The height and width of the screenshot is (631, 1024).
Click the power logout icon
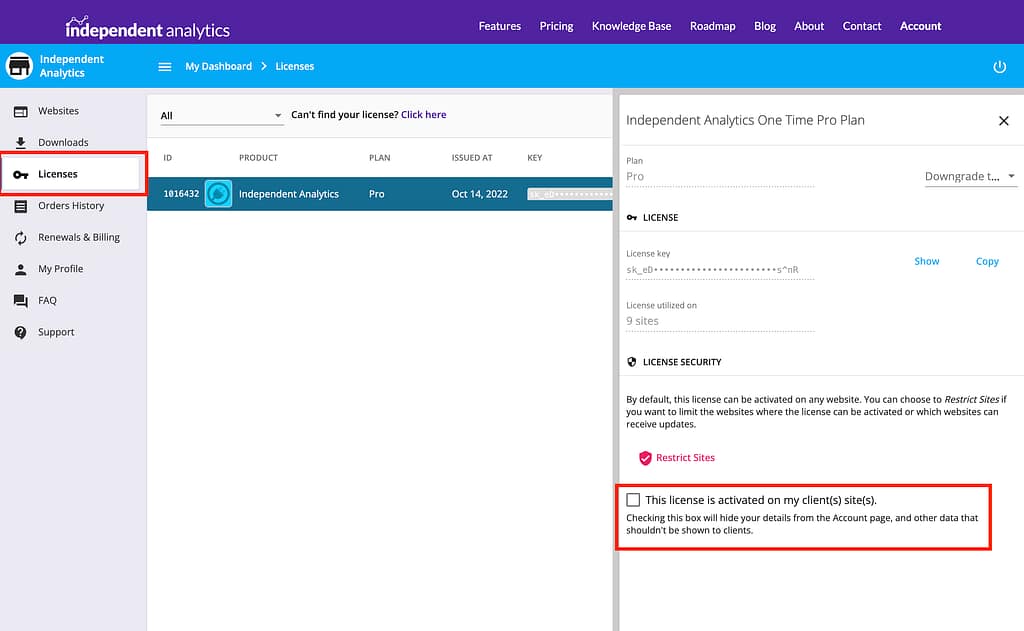999,67
